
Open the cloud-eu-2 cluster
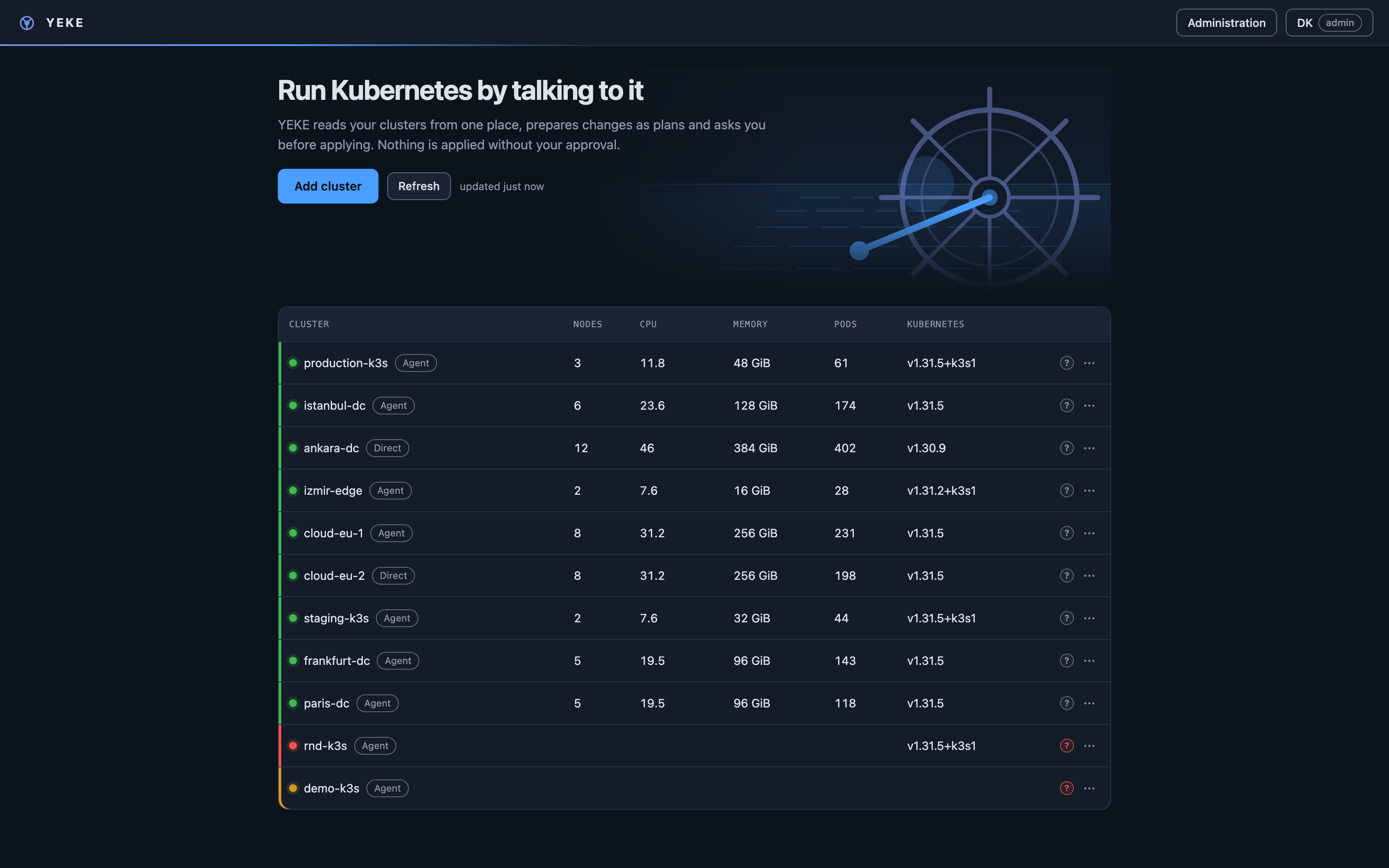pyautogui.click(x=334, y=575)
